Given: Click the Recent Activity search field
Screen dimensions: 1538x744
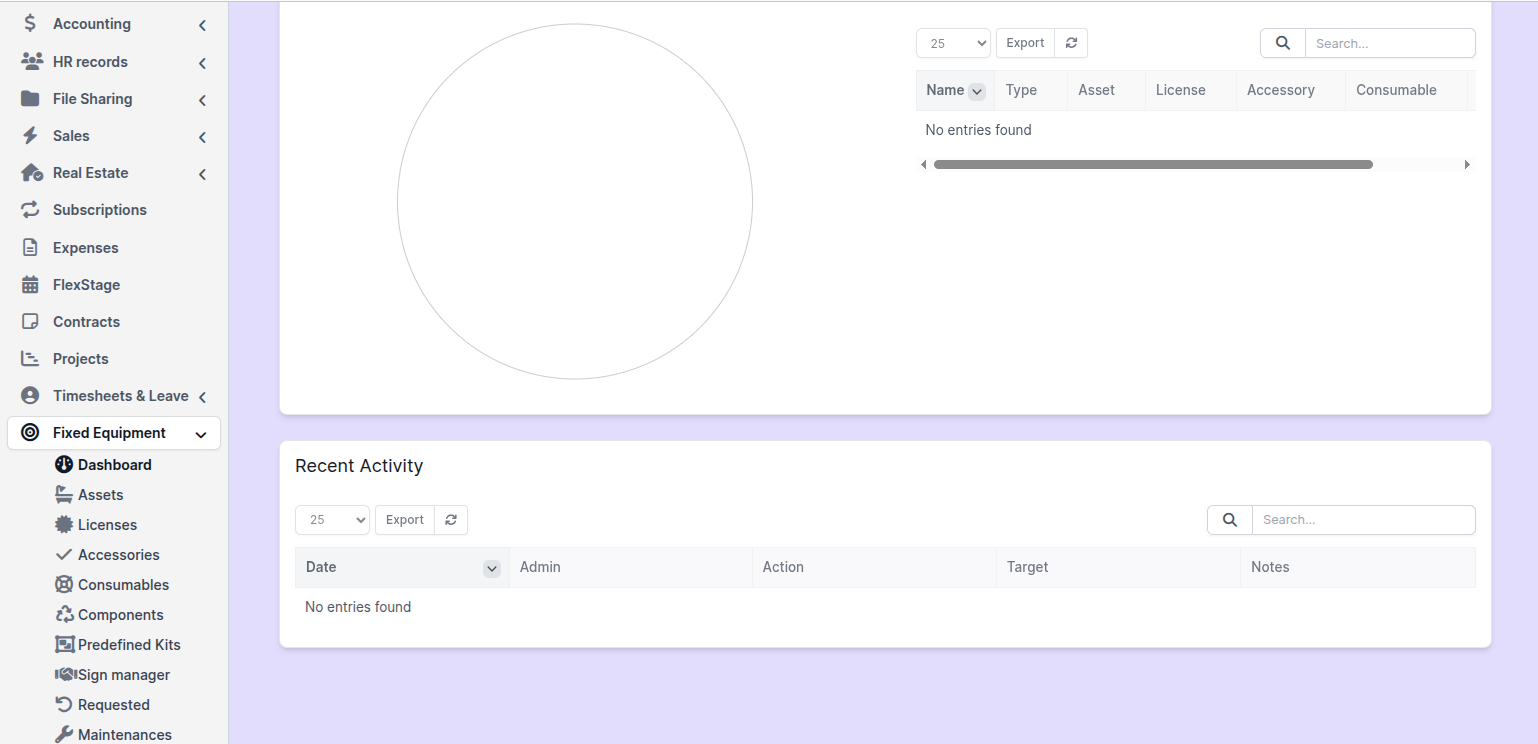Looking at the screenshot, I should tap(1363, 520).
